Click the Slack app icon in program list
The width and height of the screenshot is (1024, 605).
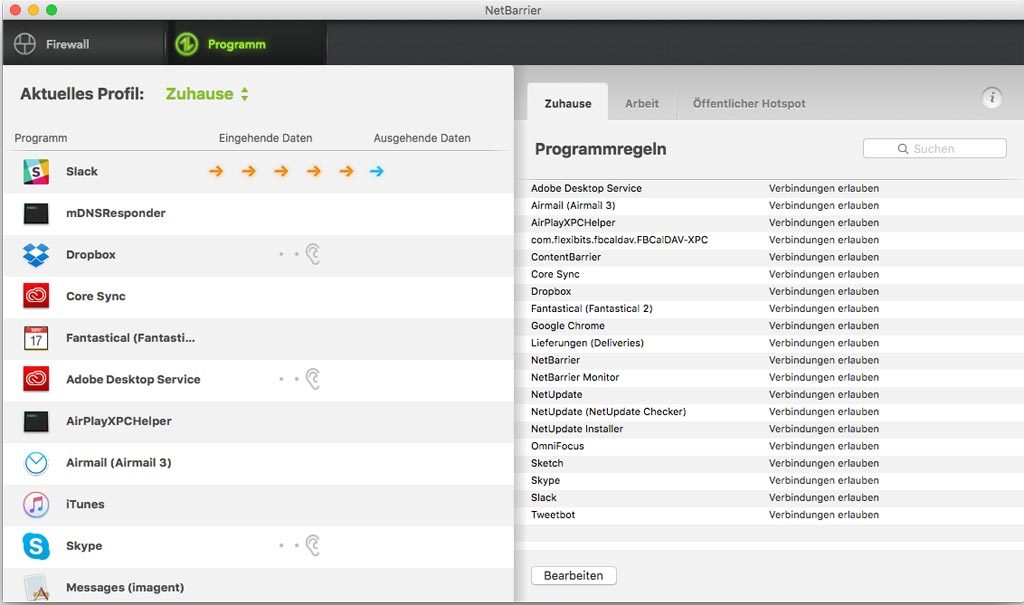point(36,172)
